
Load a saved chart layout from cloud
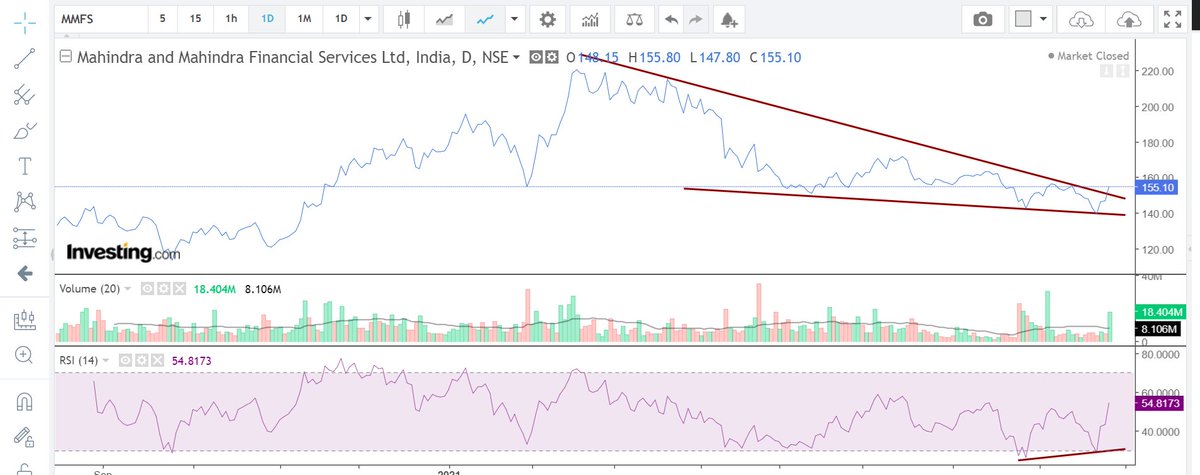(1081, 19)
